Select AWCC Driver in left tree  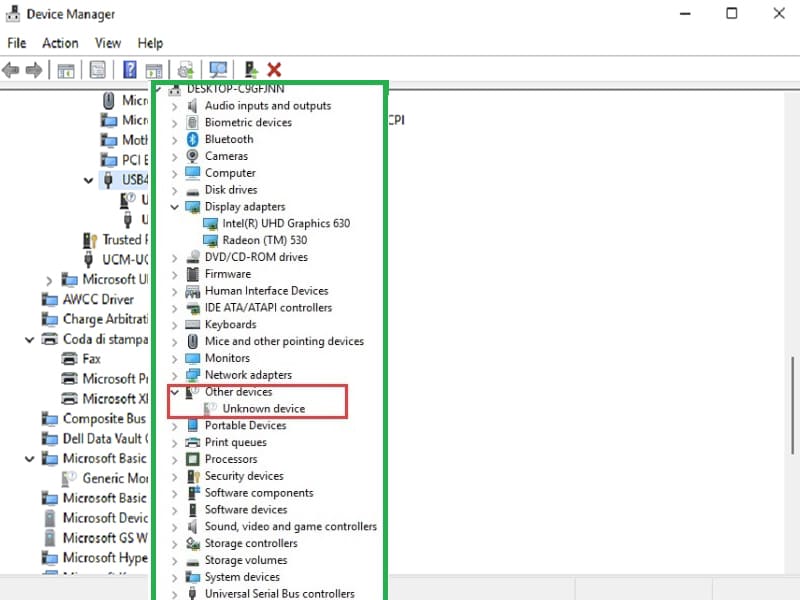click(98, 299)
